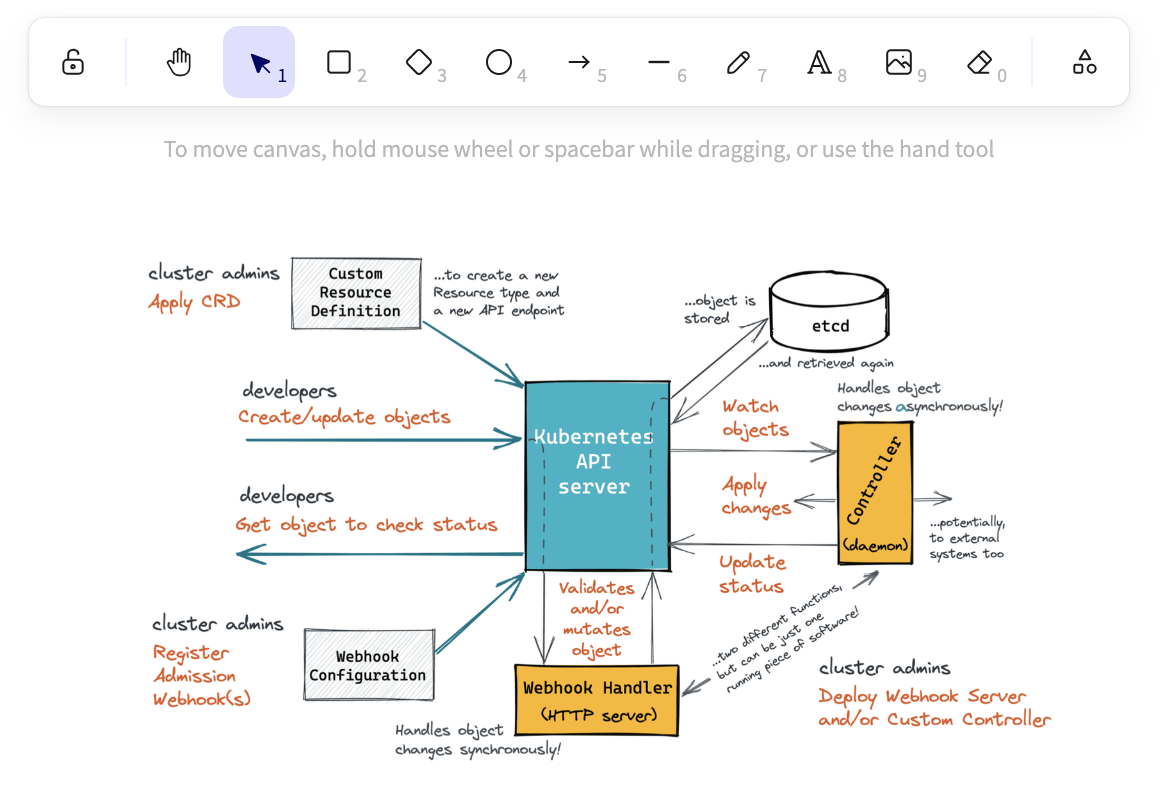
Task: Click "Create/update objects" text
Action: 344,417
